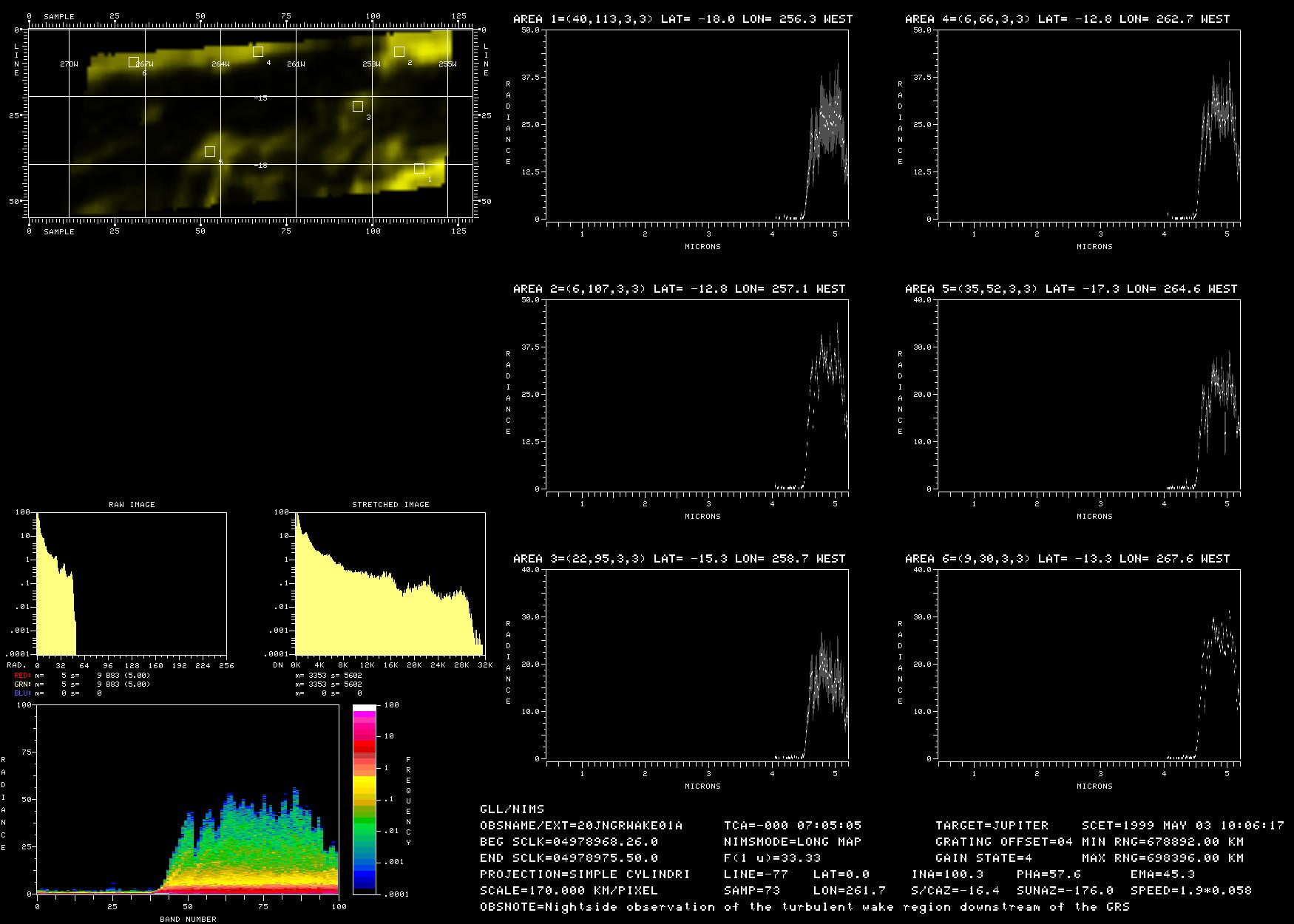Click the BEG SCLK=04978968.26.0 entry
1294x924 pixels.
[x=569, y=841]
